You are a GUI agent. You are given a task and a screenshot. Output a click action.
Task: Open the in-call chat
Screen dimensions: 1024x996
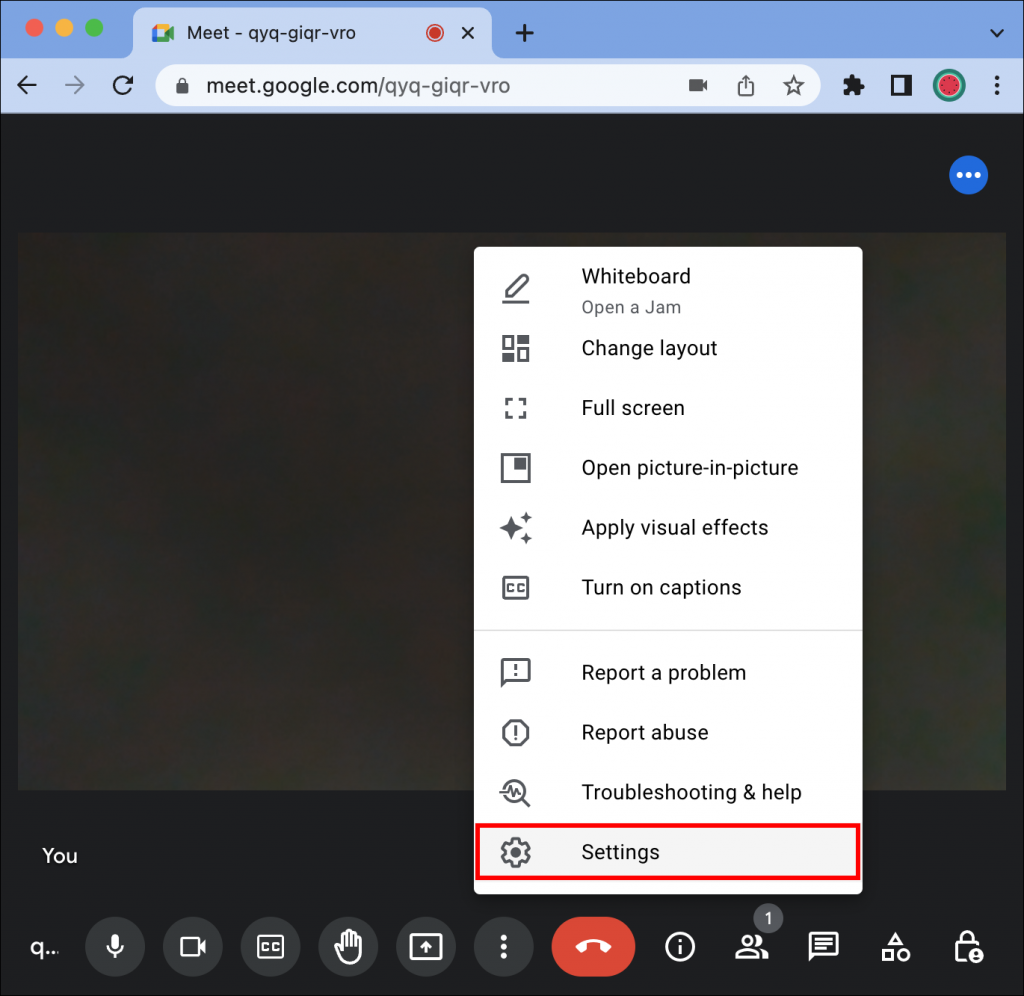tap(823, 947)
